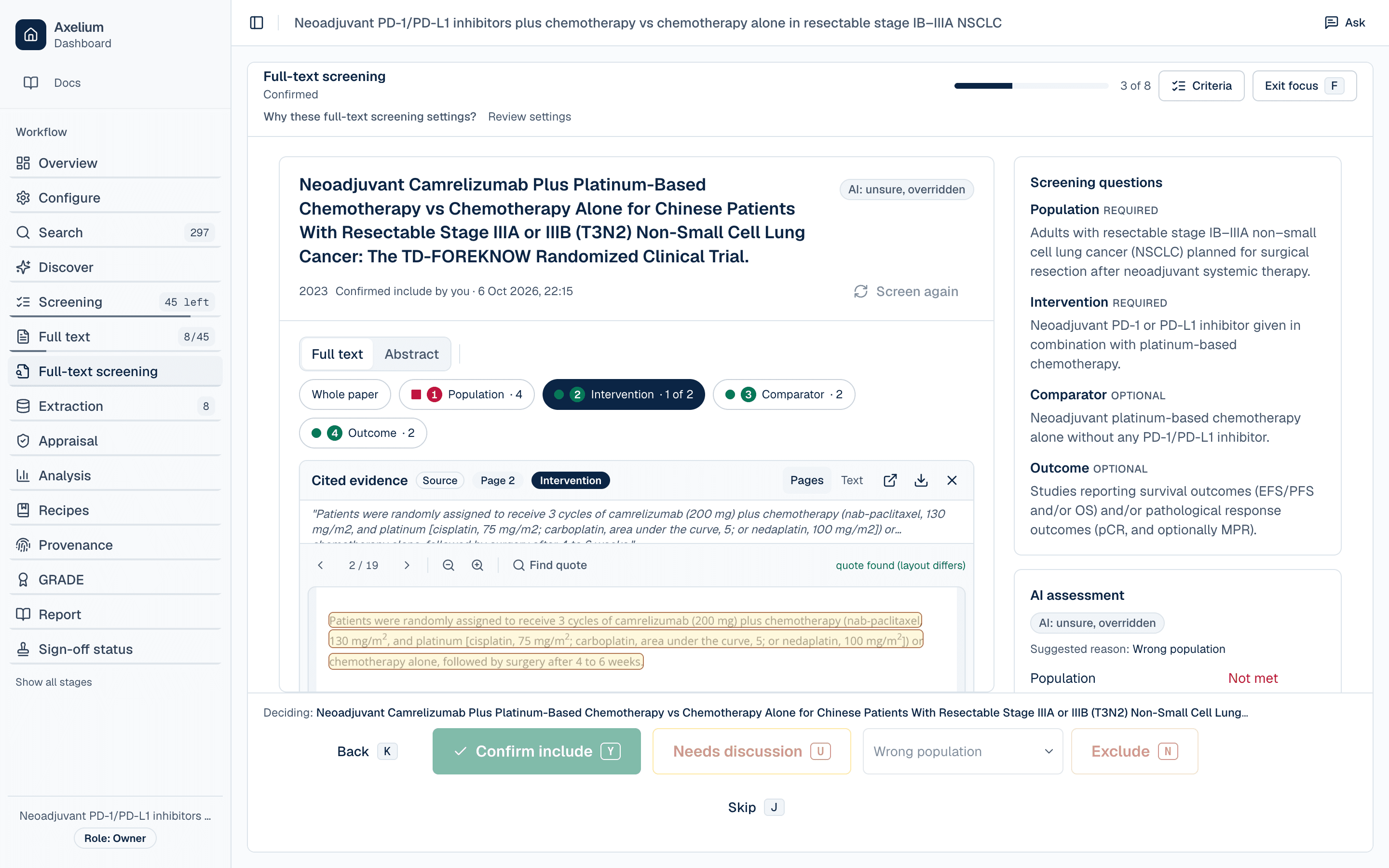Open the GRADE ribbon item
This screenshot has height=868, width=1389.
[x=115, y=580]
